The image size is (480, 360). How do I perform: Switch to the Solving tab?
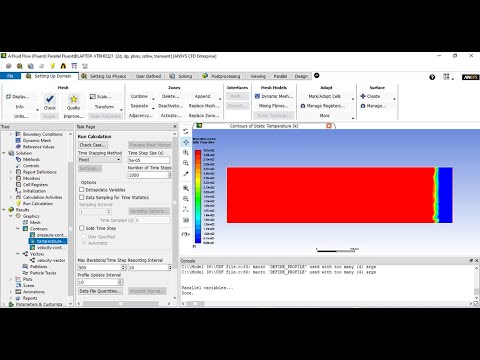point(182,76)
